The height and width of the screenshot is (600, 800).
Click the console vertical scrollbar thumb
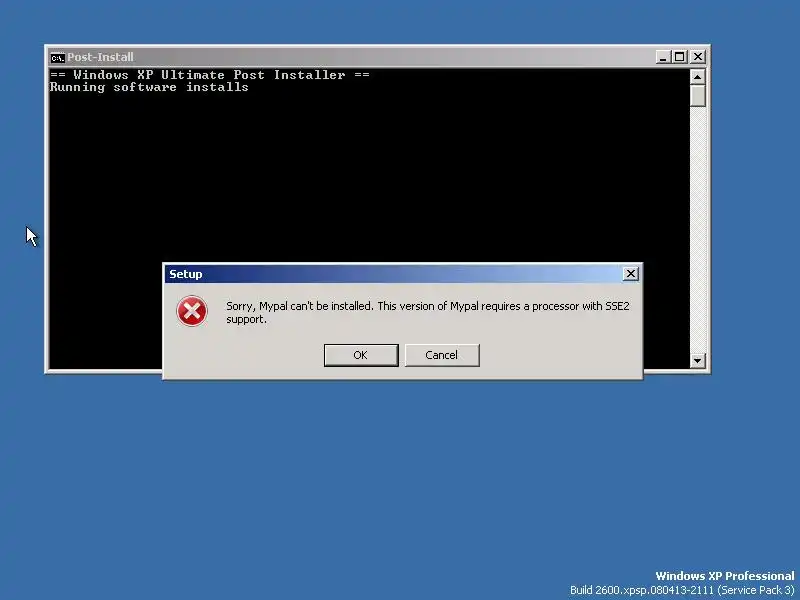click(697, 96)
